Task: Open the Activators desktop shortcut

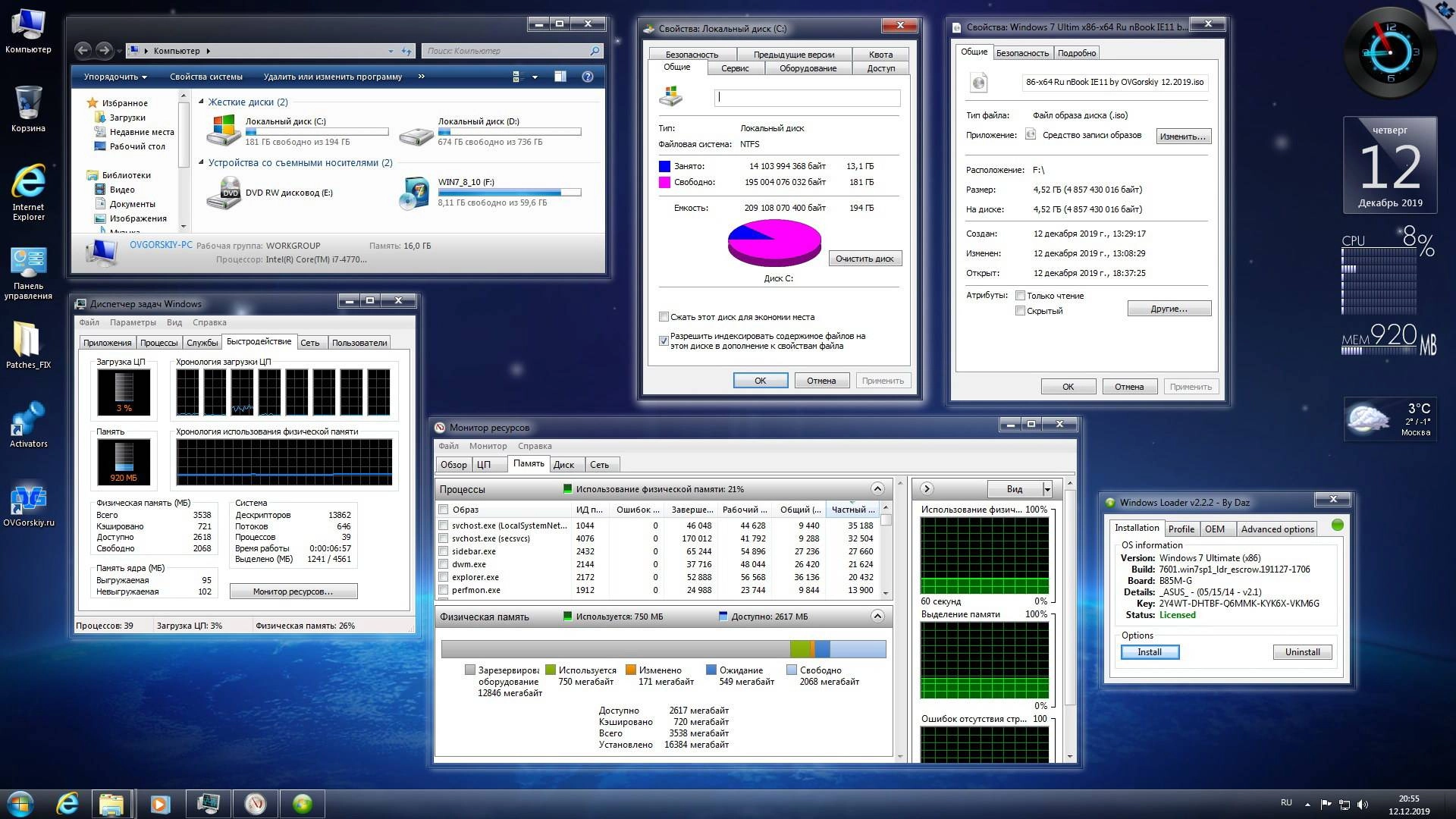Action: point(28,425)
